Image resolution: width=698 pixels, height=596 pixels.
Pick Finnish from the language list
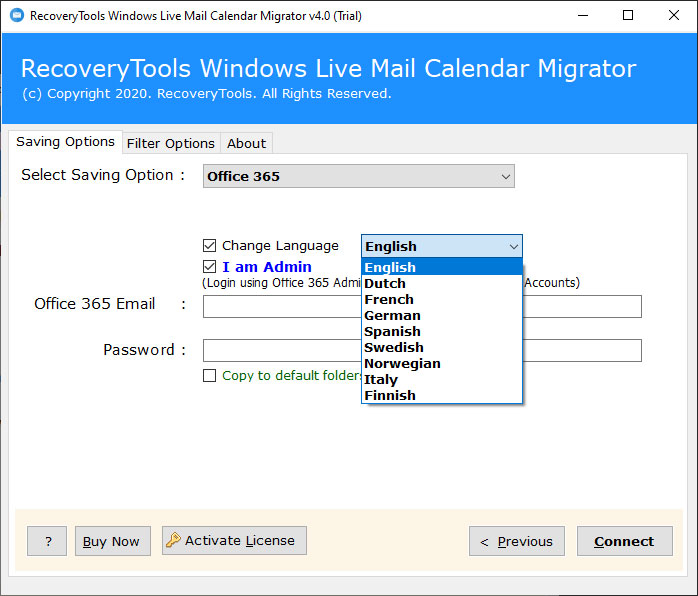(442, 395)
